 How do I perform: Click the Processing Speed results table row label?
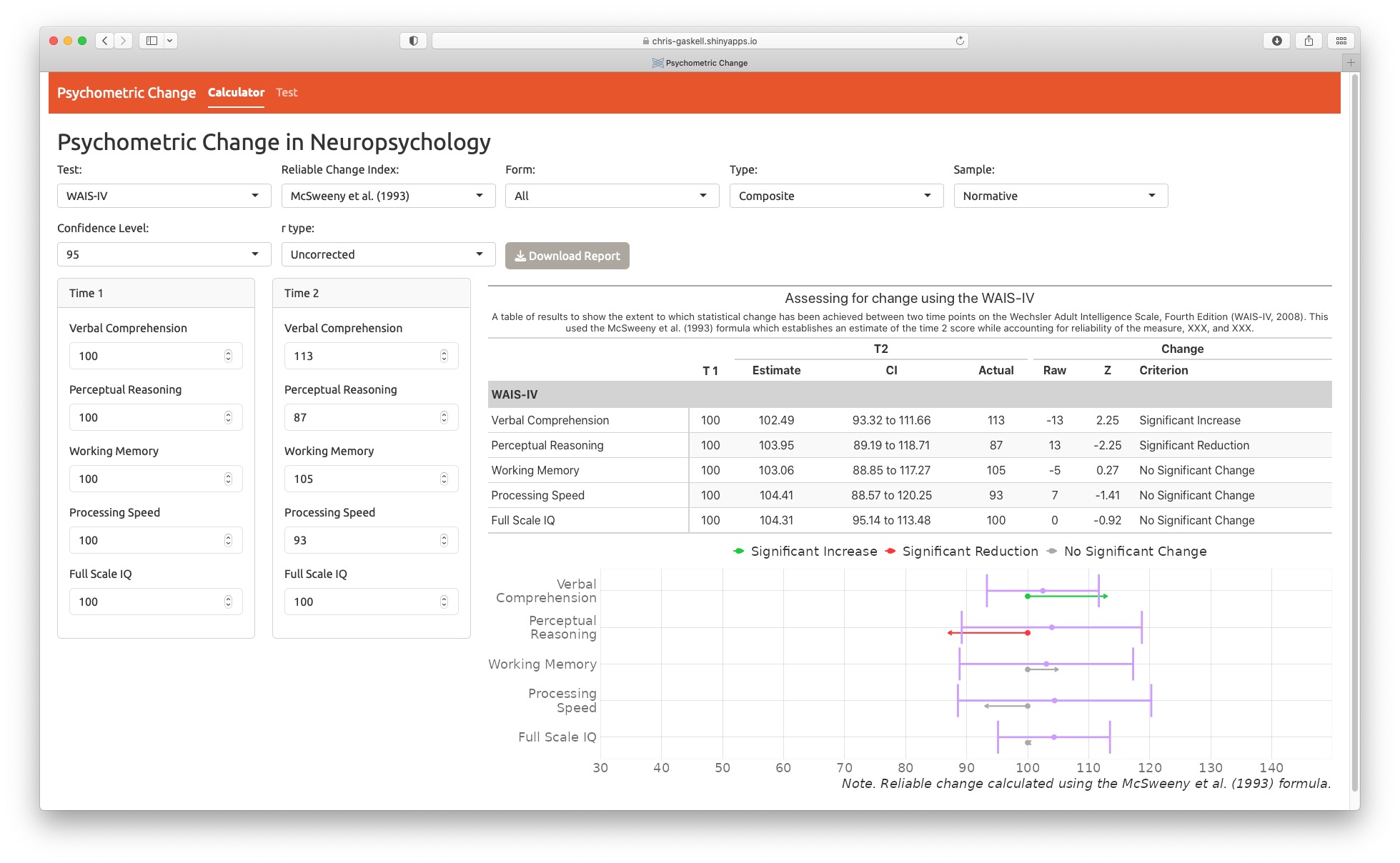538,495
